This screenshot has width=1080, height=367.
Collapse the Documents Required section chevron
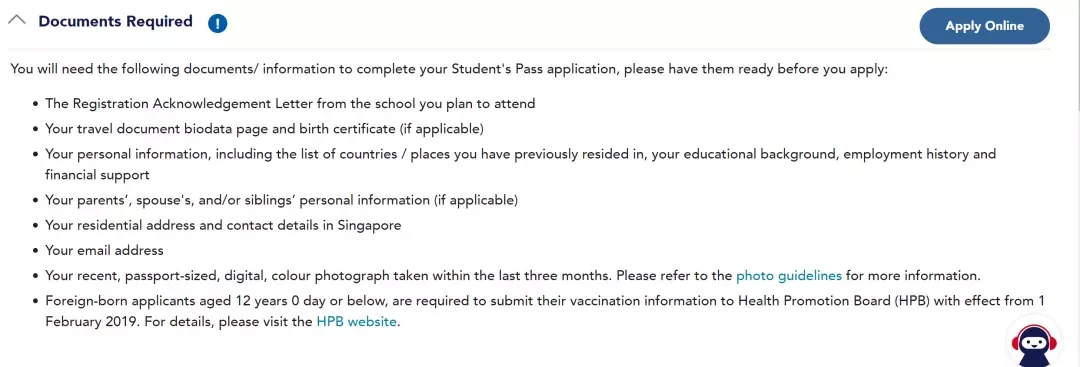(17, 21)
